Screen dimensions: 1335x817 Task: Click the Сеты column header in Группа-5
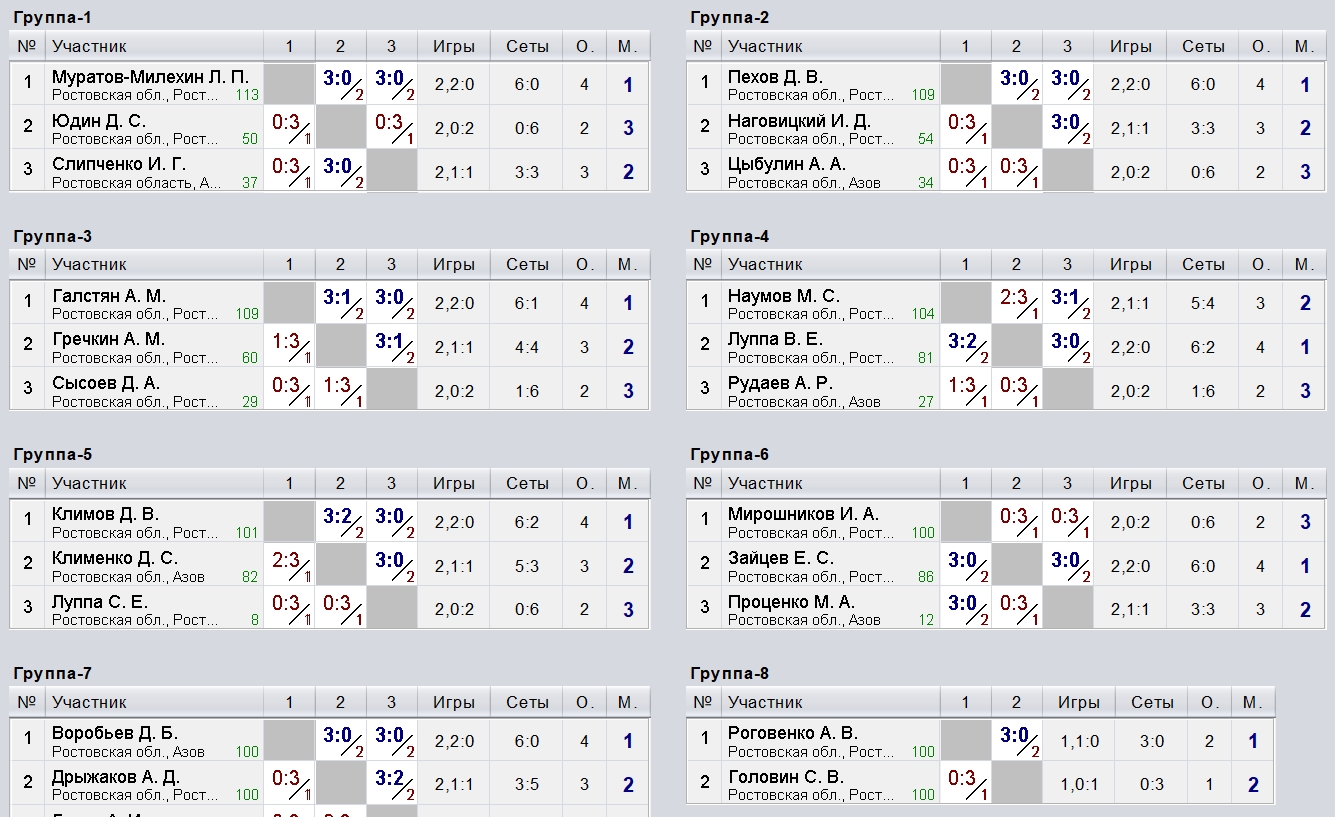pyautogui.click(x=527, y=483)
